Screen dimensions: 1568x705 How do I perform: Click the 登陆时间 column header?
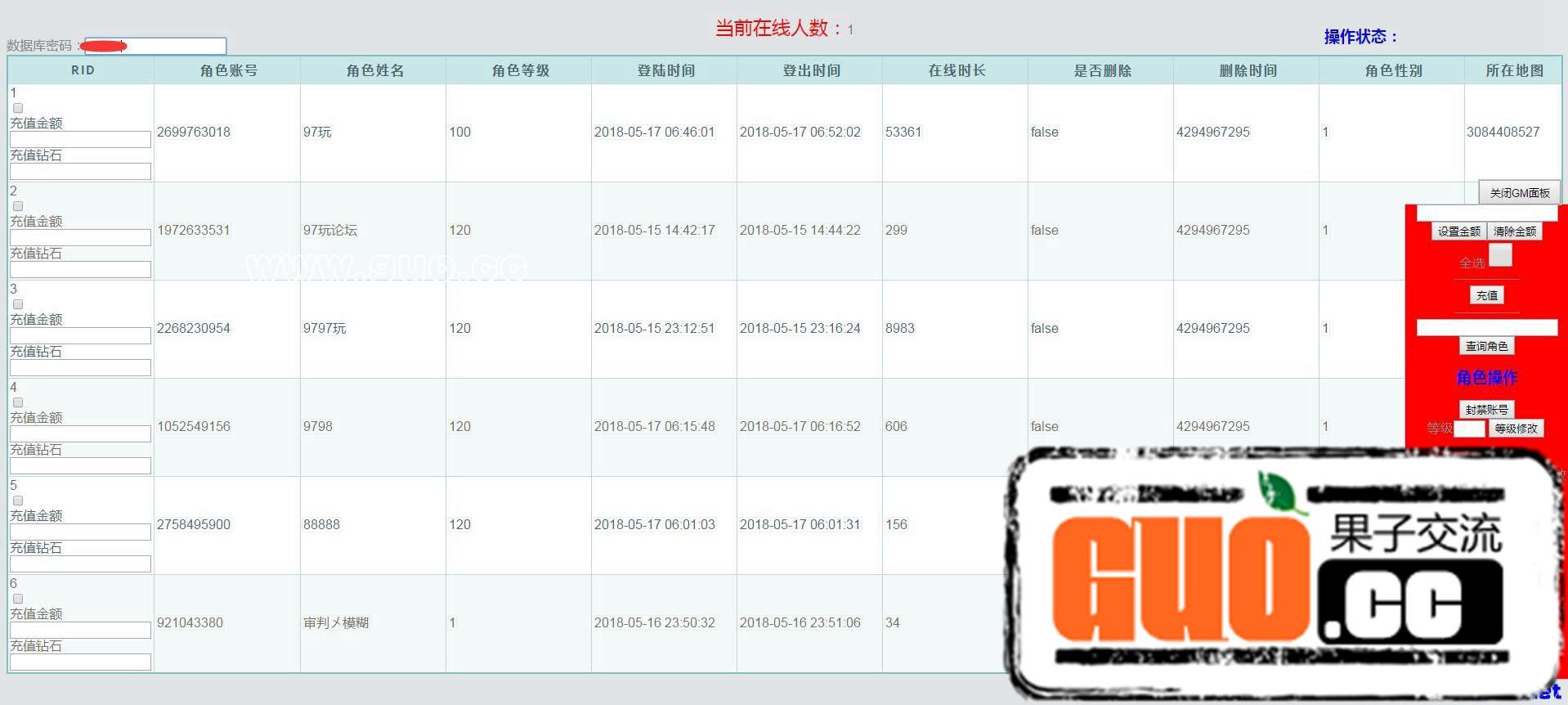point(665,70)
